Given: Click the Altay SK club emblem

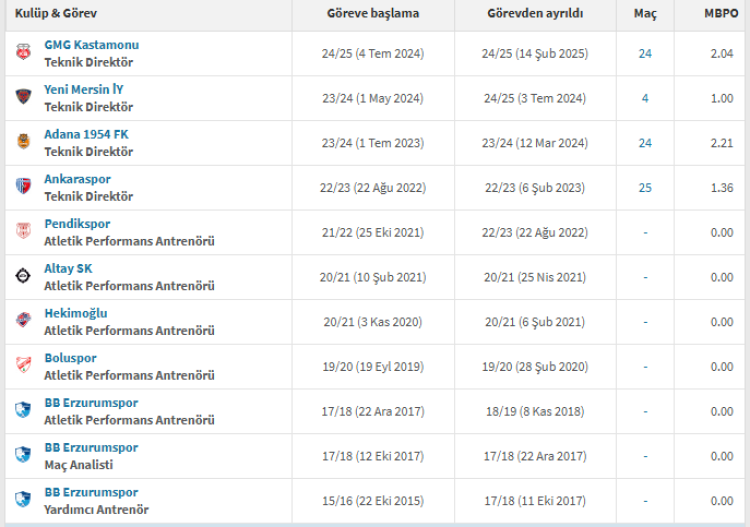Looking at the screenshot, I should (x=23, y=276).
